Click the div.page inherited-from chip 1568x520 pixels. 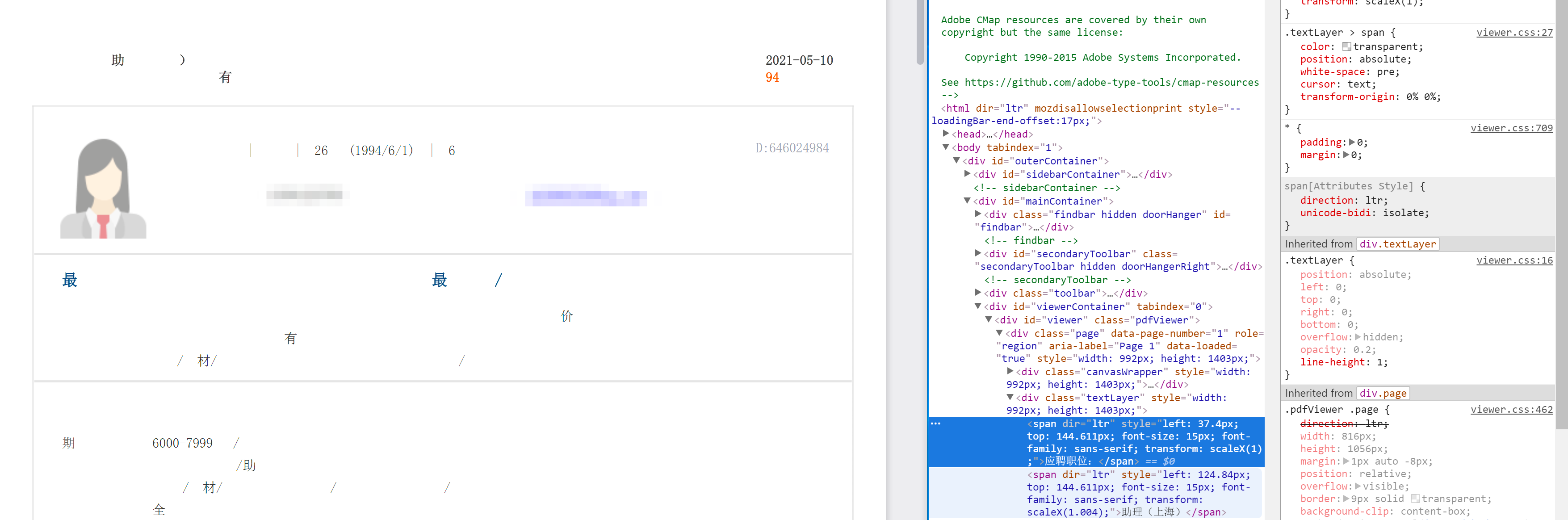(1383, 393)
